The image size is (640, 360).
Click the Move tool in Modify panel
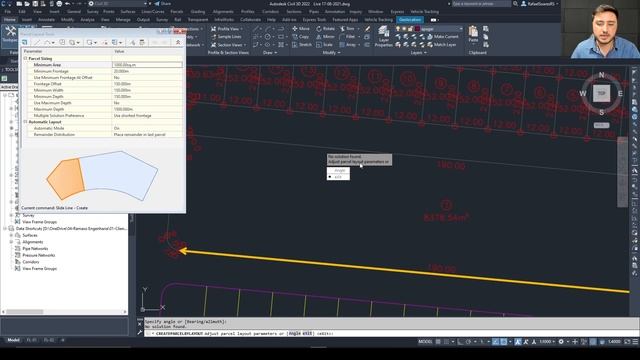click(301, 29)
